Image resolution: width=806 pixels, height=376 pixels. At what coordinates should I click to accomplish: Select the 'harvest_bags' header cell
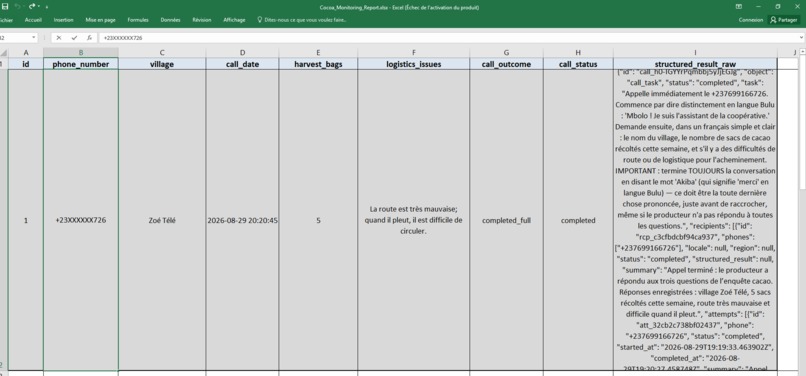(318, 64)
